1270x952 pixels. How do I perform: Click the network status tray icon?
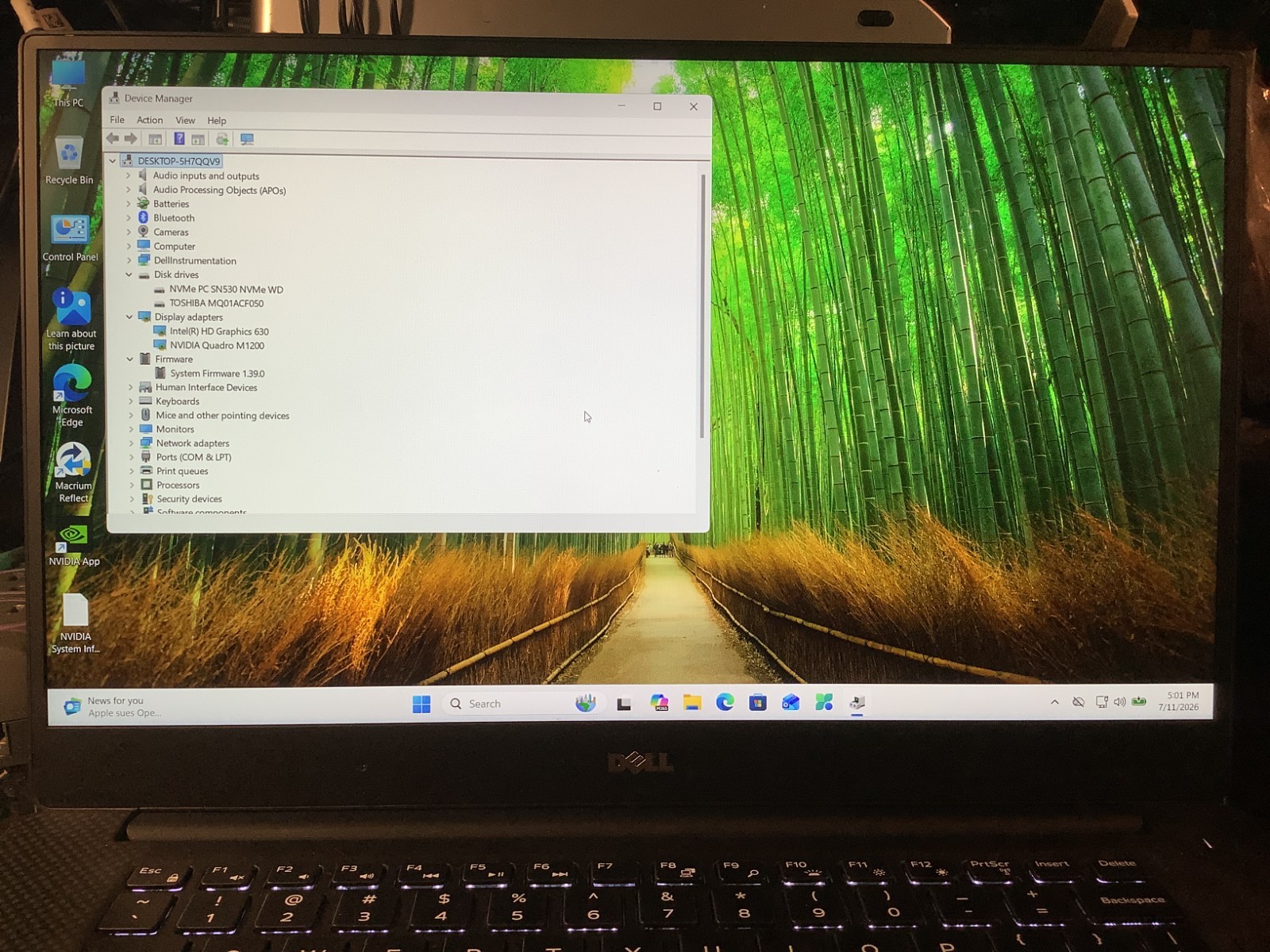1101,702
